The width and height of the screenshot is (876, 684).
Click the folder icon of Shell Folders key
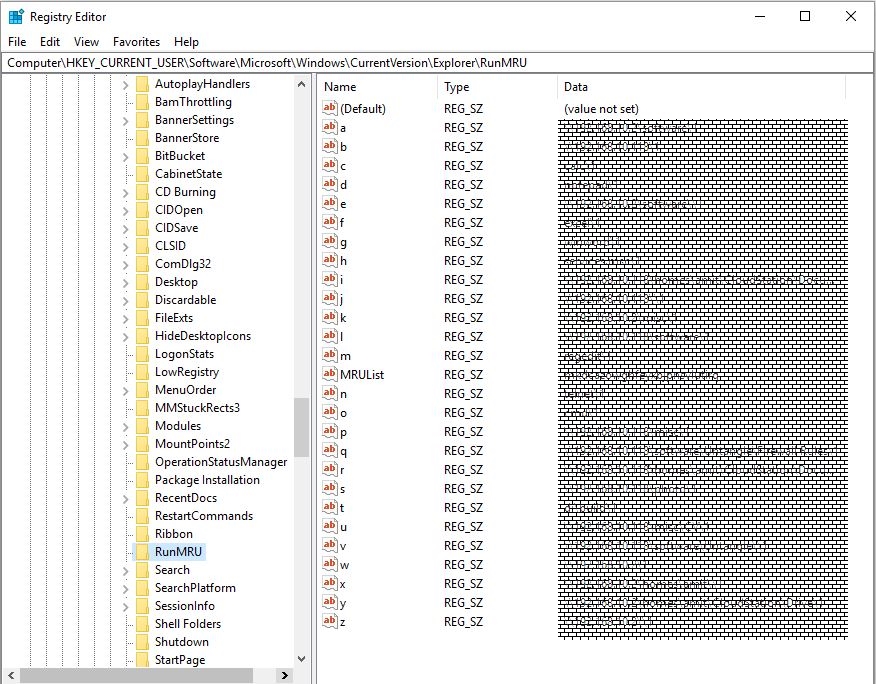142,624
